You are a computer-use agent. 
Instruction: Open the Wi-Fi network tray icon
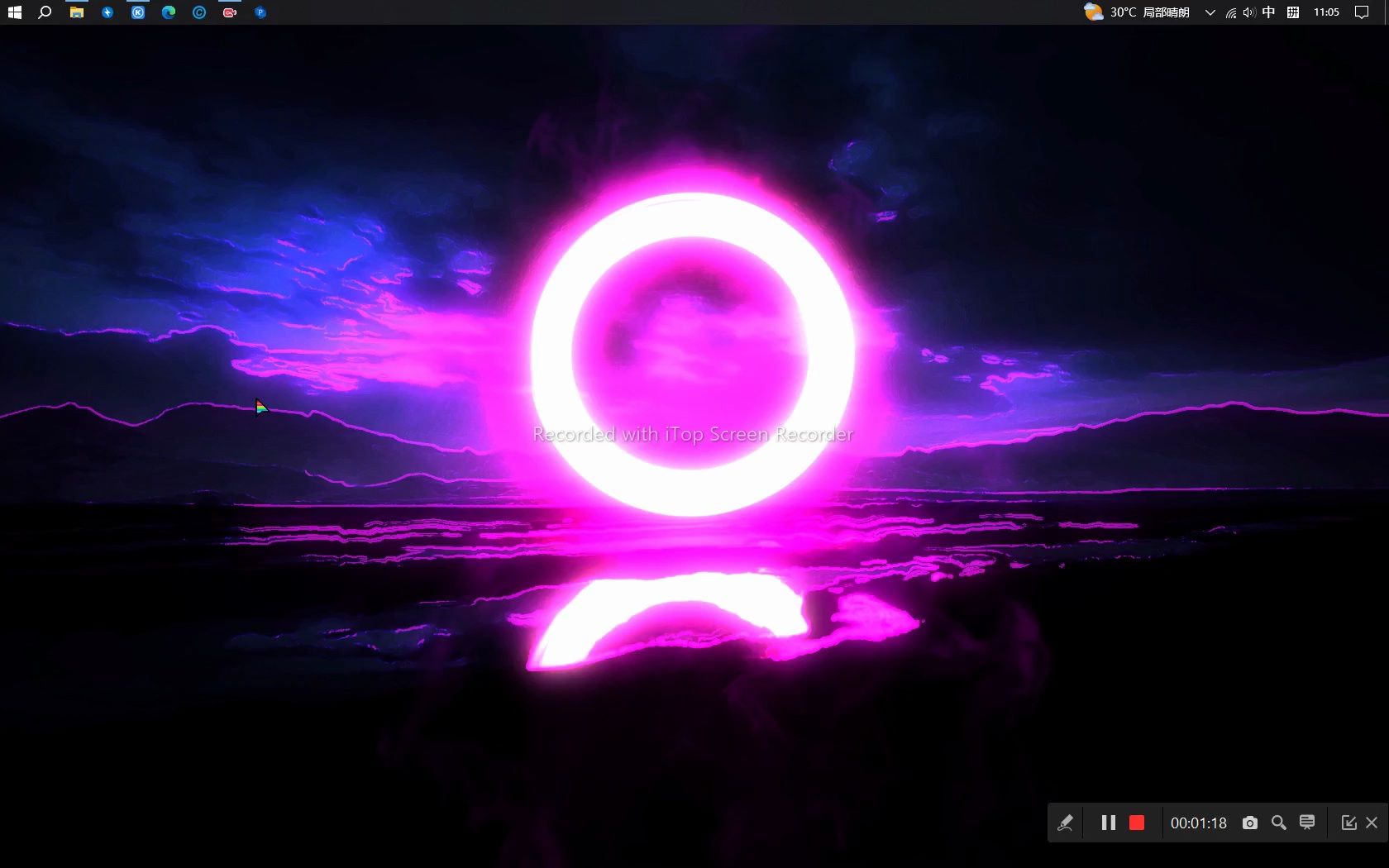click(1231, 12)
